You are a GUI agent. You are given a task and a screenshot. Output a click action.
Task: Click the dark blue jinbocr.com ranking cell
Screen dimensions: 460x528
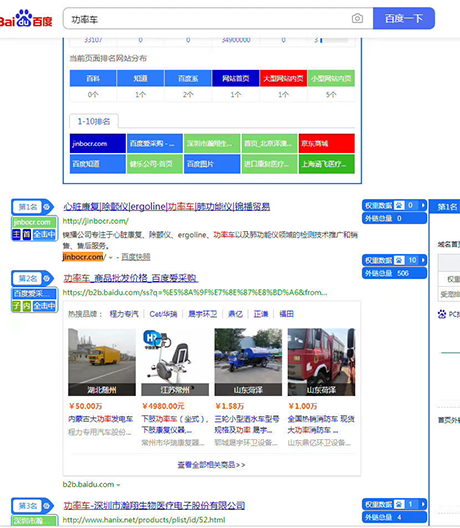point(98,143)
